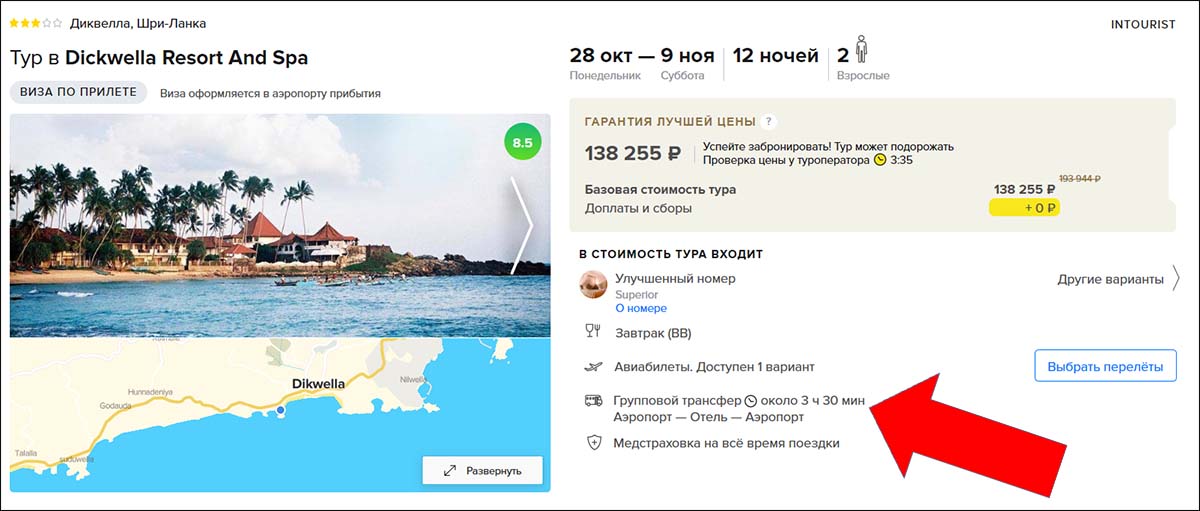
Task: Click the INTOURIST operator label
Action: [1143, 25]
